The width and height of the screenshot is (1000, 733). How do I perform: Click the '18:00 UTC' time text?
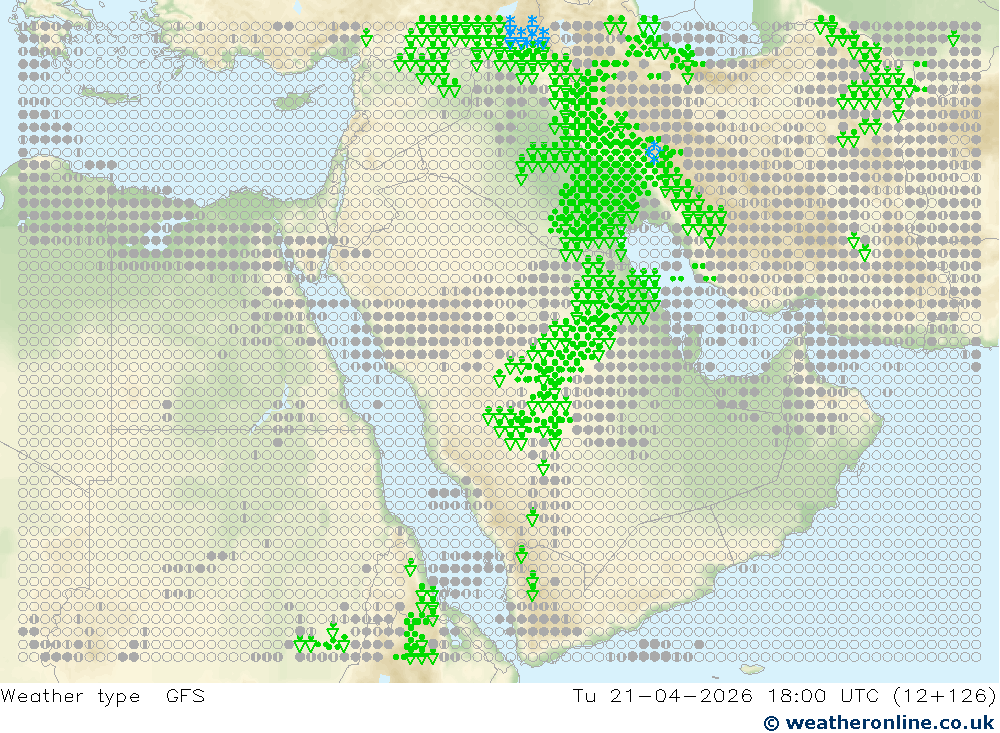click(823, 695)
